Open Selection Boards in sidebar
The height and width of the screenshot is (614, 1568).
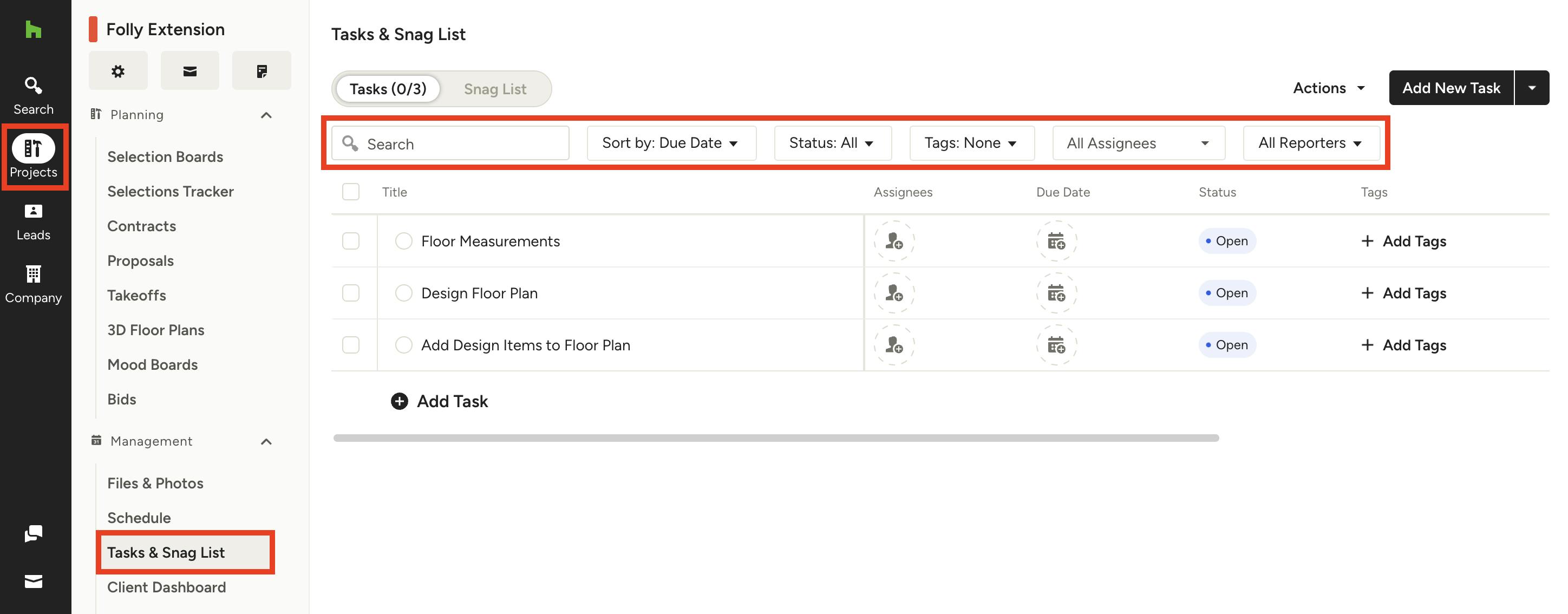[165, 157]
